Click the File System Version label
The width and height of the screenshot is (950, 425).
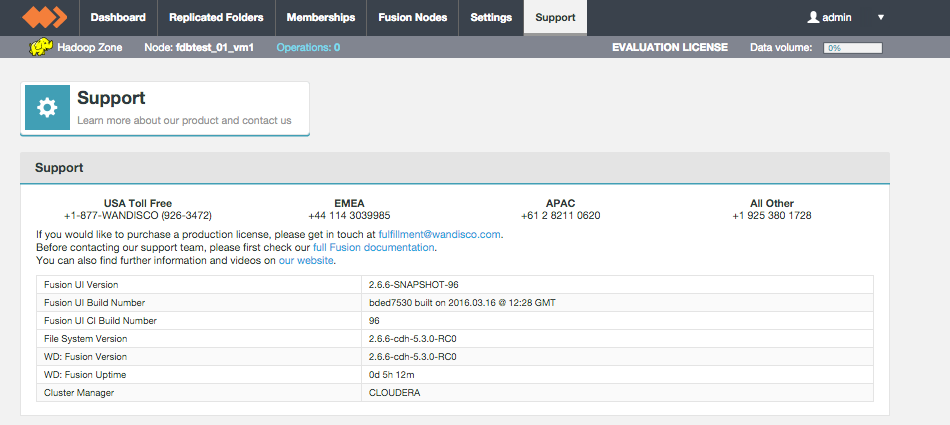85,339
